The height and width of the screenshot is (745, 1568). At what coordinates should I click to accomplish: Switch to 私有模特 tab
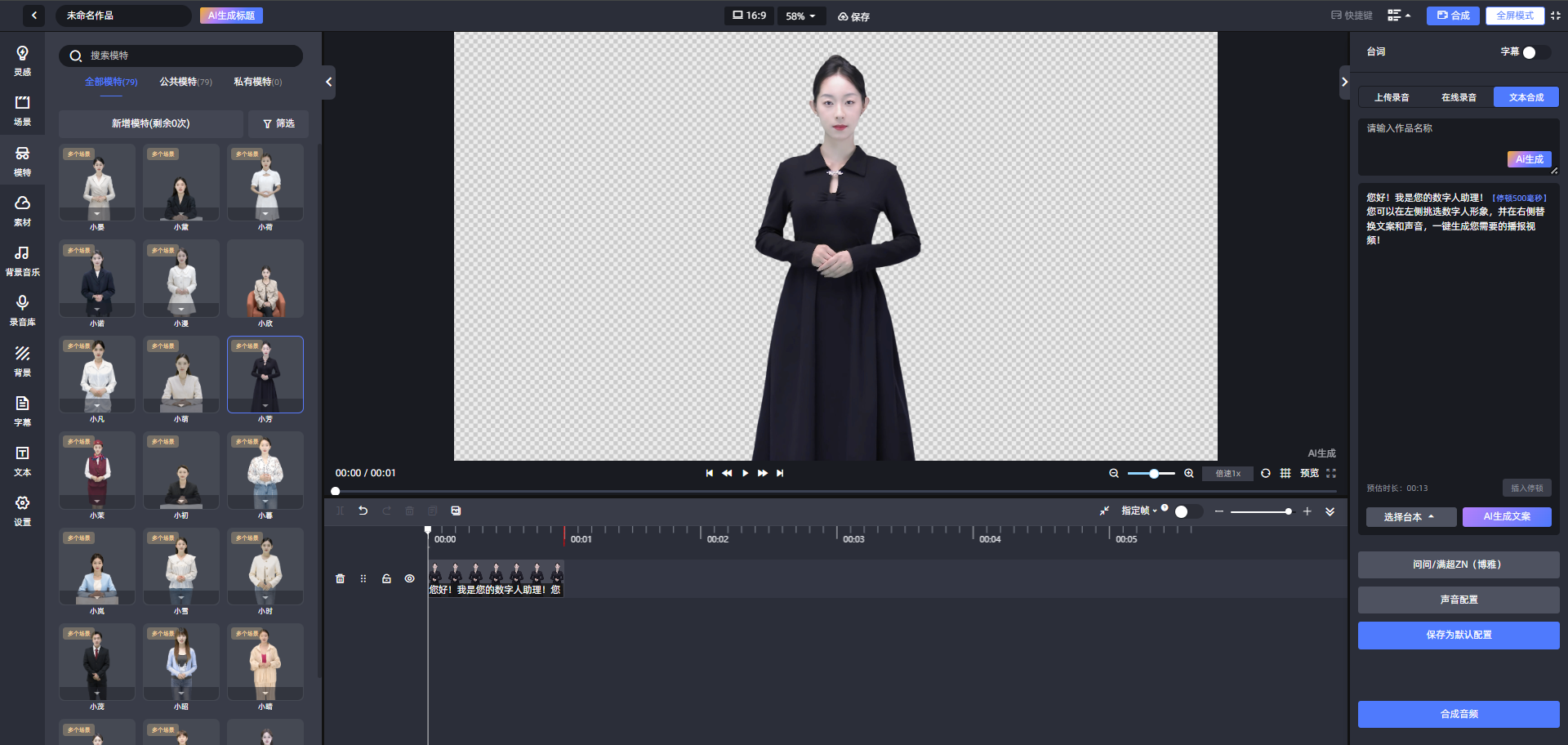(x=258, y=82)
